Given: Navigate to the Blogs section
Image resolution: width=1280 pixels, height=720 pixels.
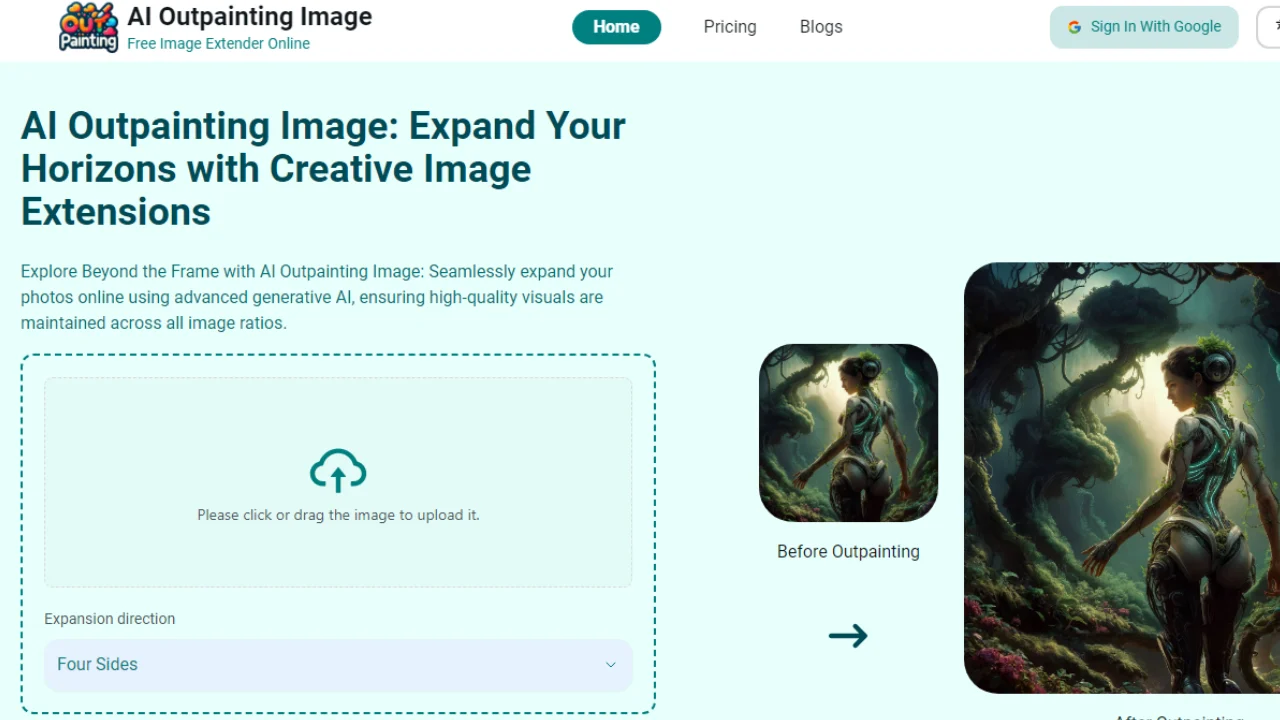Looking at the screenshot, I should coord(821,27).
